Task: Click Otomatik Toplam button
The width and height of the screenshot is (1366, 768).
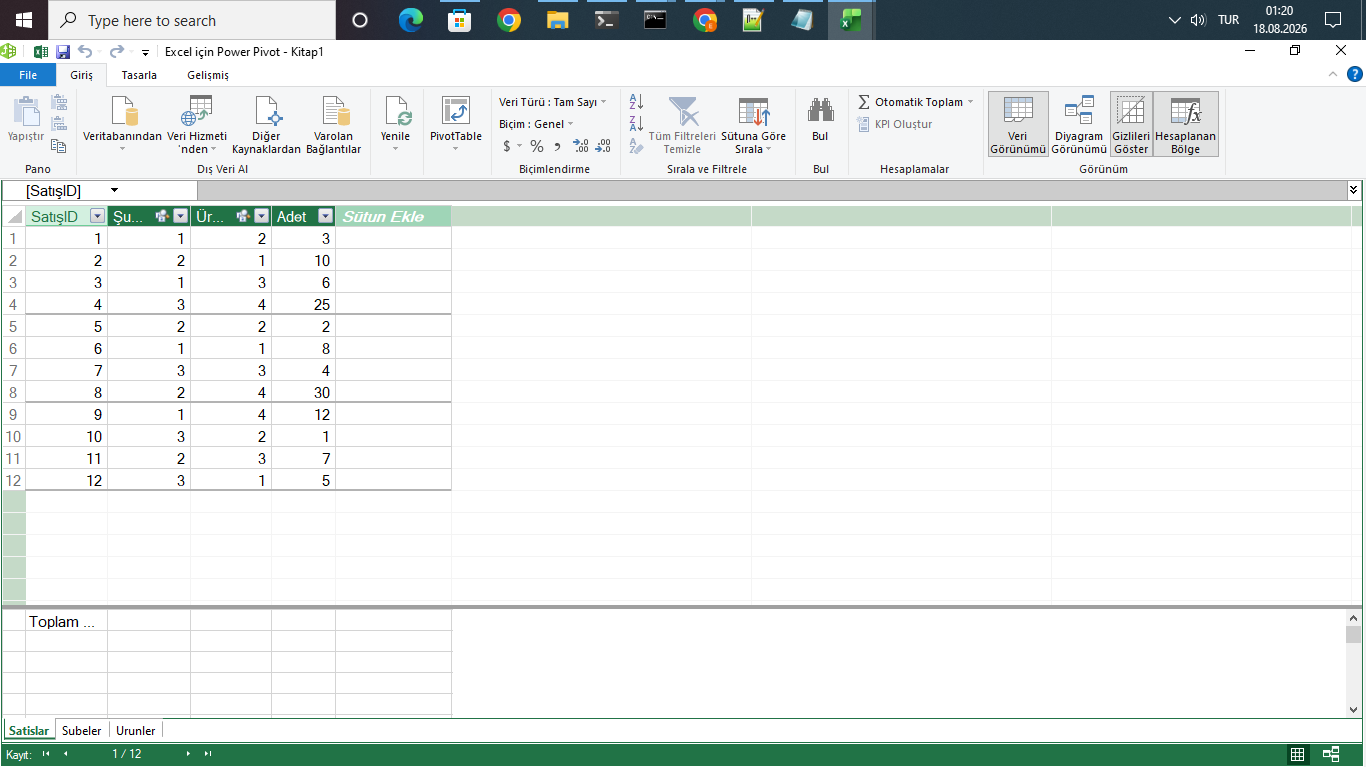Action: 910,102
